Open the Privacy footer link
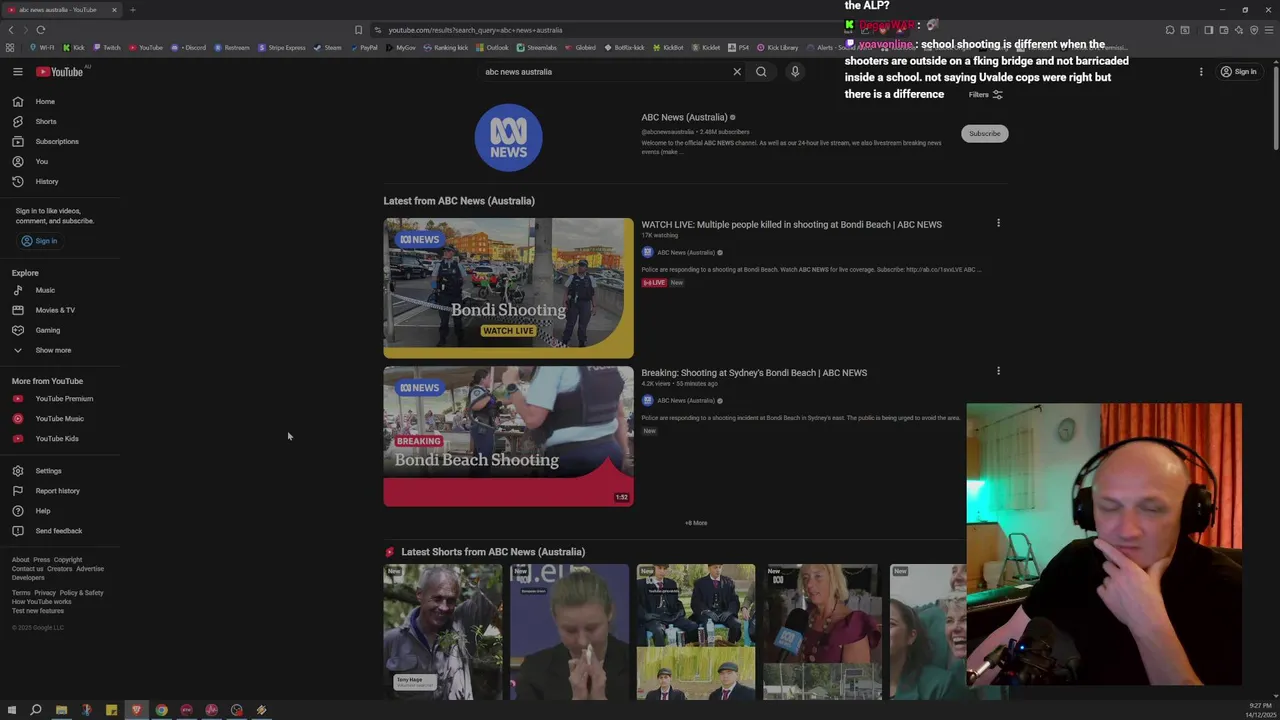Image resolution: width=1280 pixels, height=720 pixels. (45, 593)
